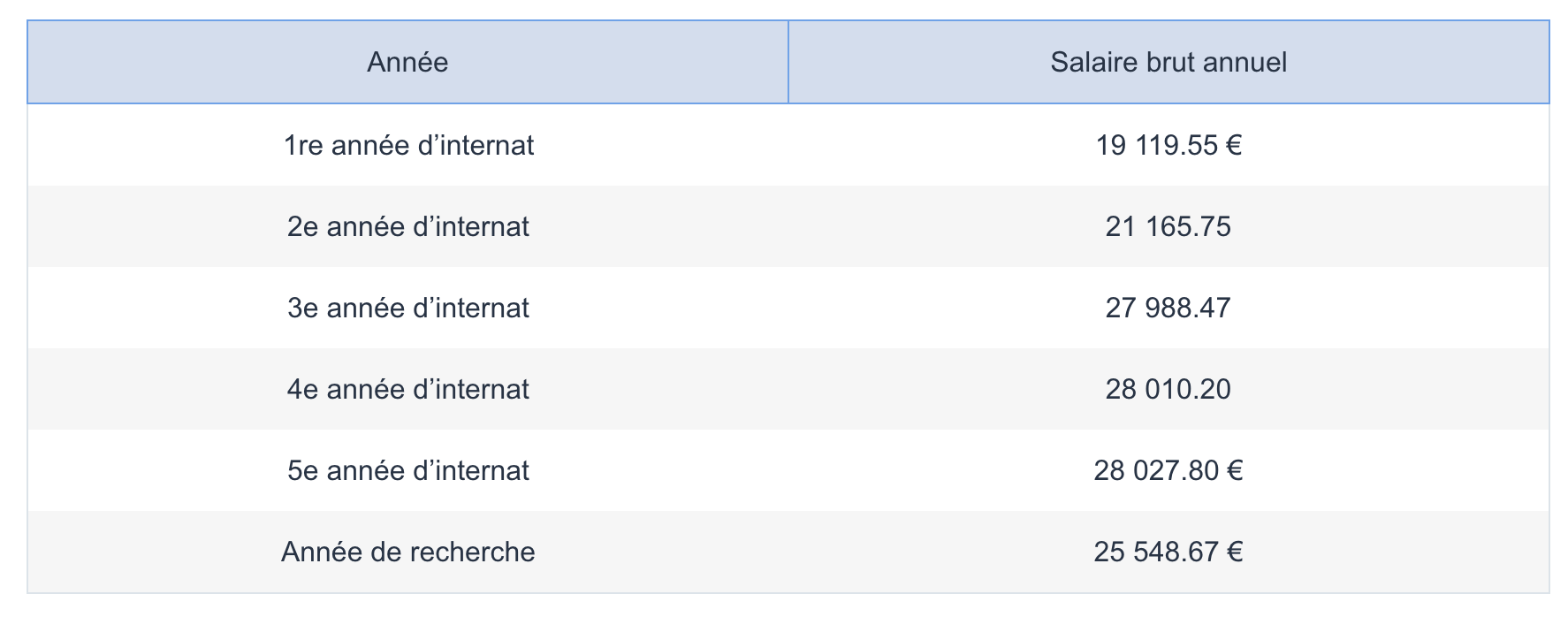Select the 3e année d'internat cell

tap(407, 308)
